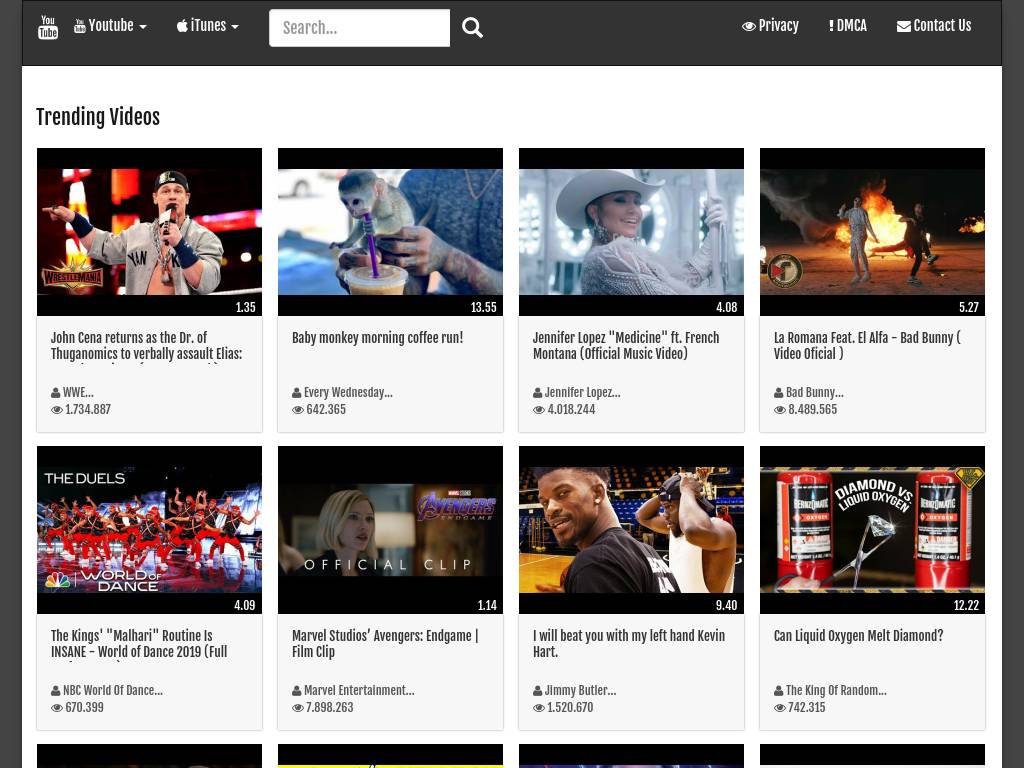The width and height of the screenshot is (1024, 768).
Task: Click the 'Marvel Entertainment...' channel name
Action: pos(359,690)
